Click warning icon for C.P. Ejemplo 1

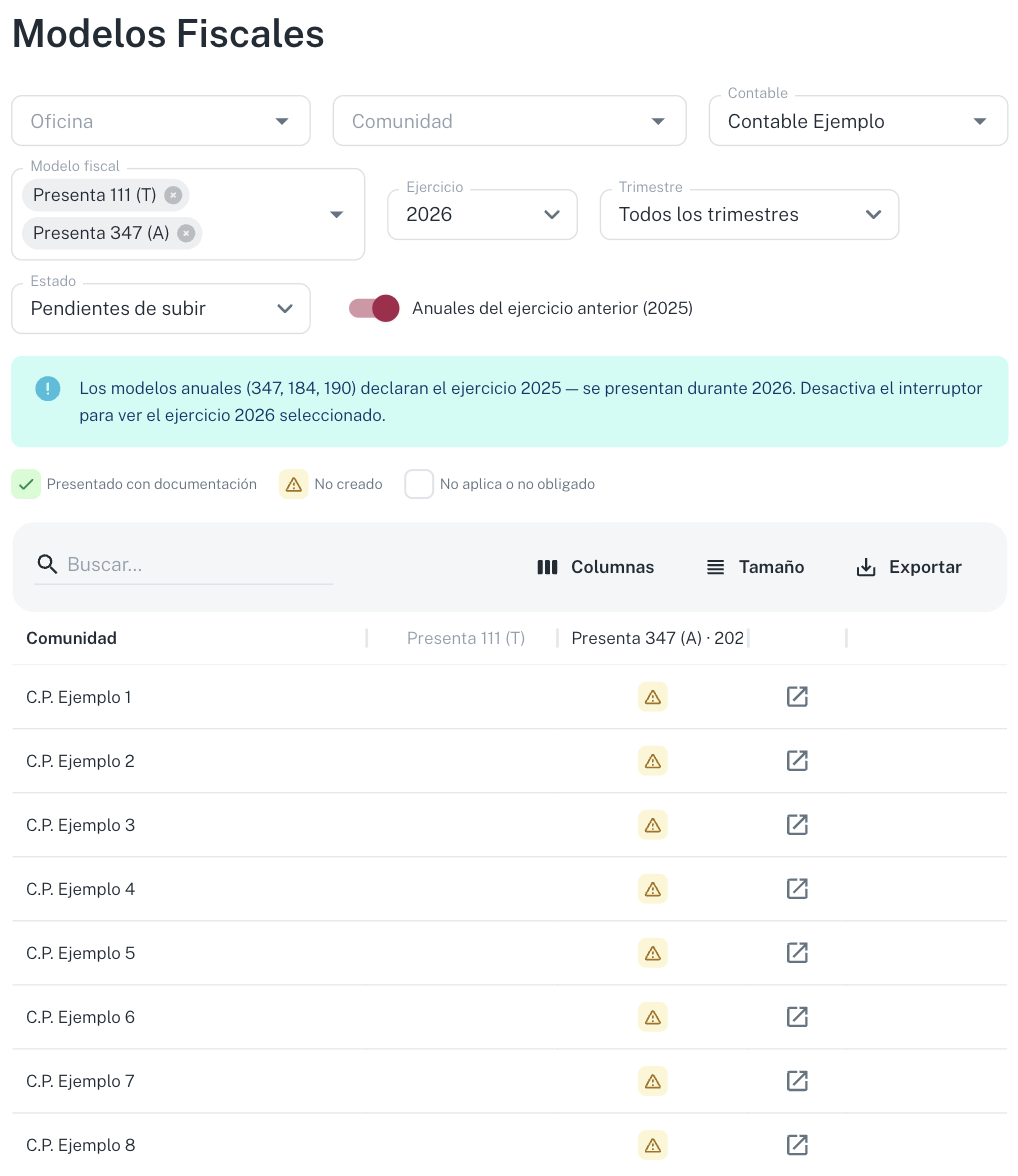(653, 697)
